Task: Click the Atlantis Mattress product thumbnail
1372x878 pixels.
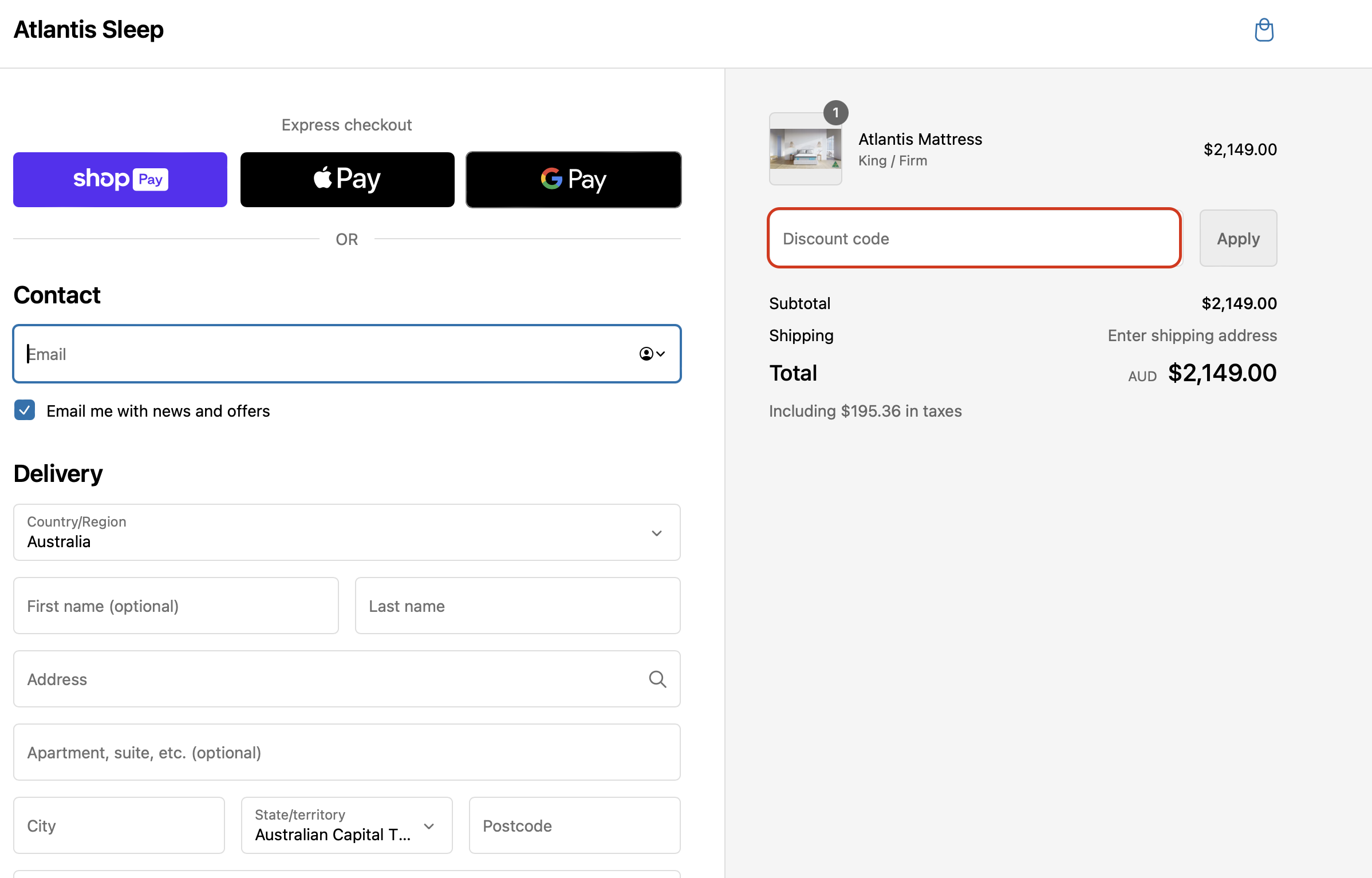Action: (805, 149)
